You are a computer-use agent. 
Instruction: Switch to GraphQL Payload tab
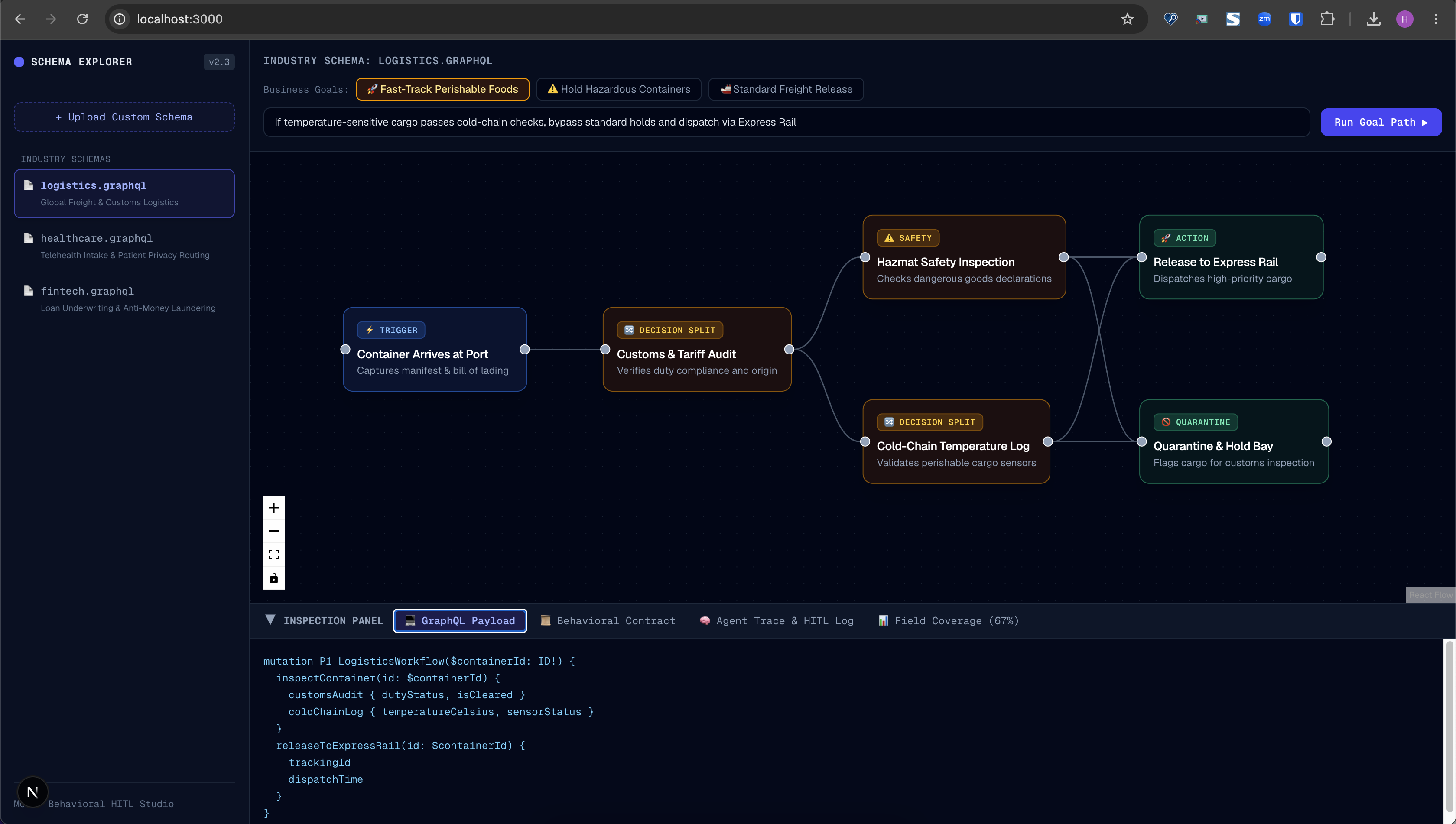tap(460, 621)
